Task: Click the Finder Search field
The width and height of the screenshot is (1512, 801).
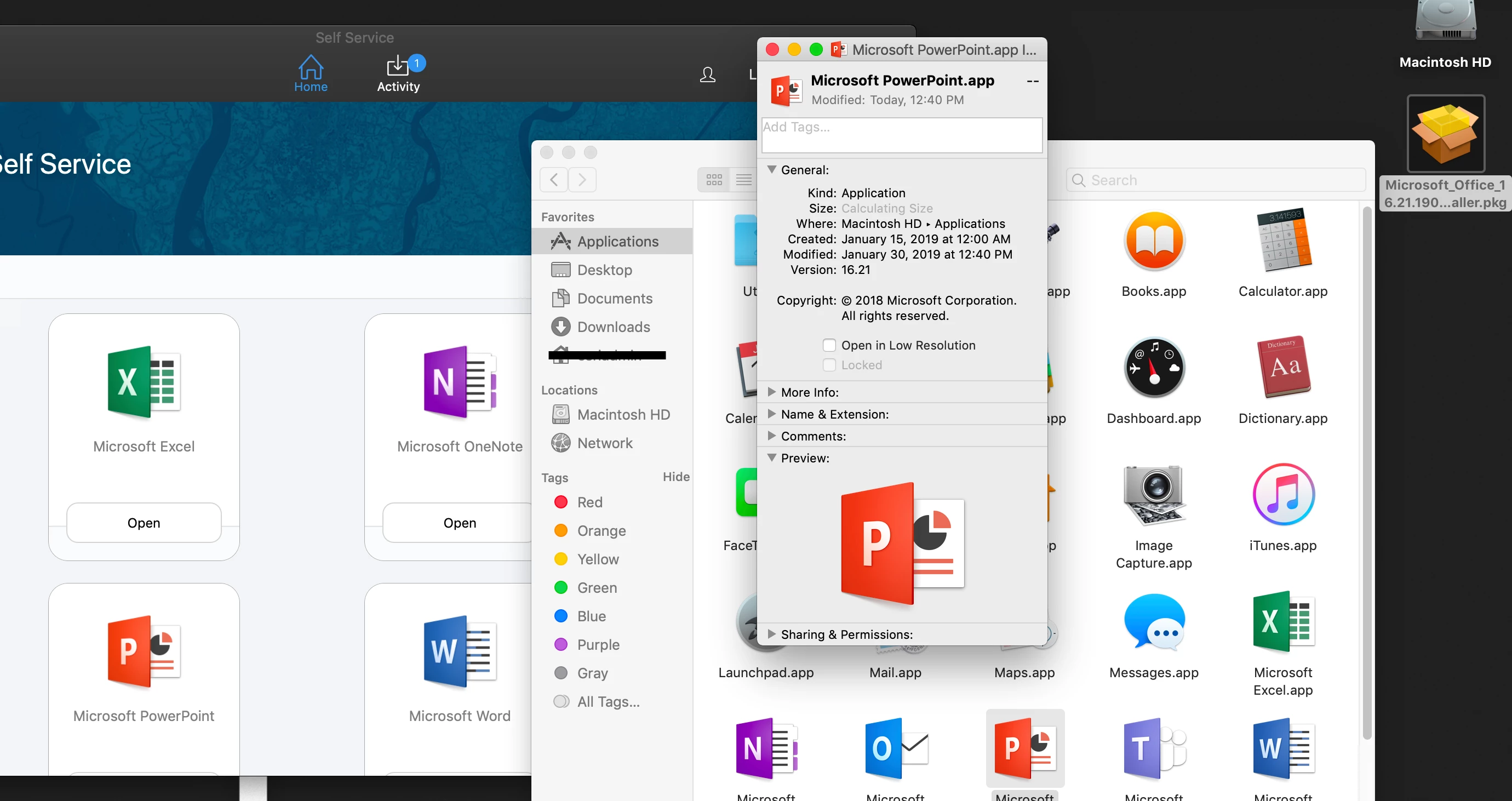Action: click(1216, 180)
